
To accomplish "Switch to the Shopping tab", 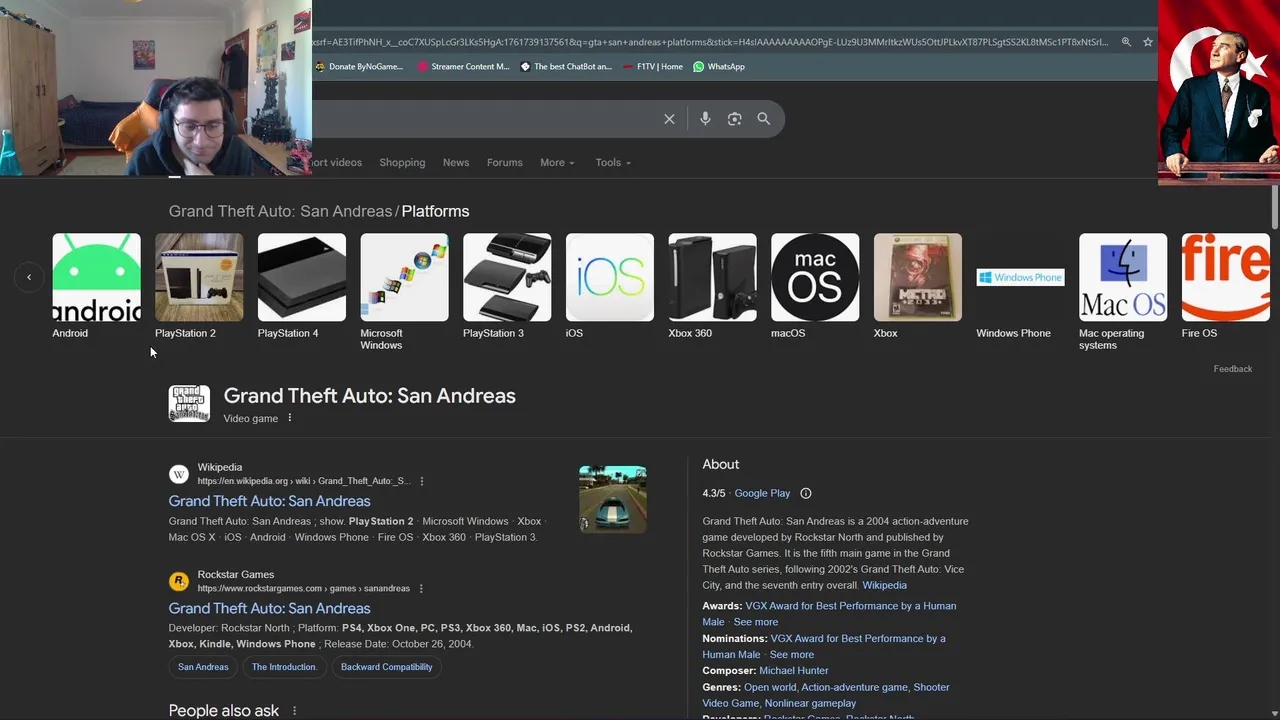I will [x=402, y=162].
